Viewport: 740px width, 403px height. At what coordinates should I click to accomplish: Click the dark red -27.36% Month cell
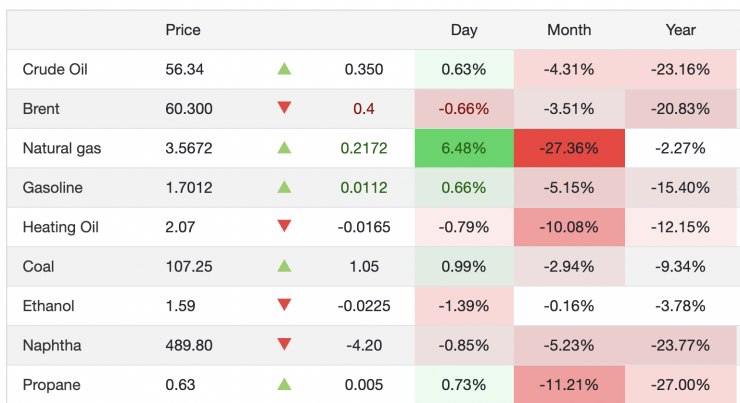coord(569,148)
